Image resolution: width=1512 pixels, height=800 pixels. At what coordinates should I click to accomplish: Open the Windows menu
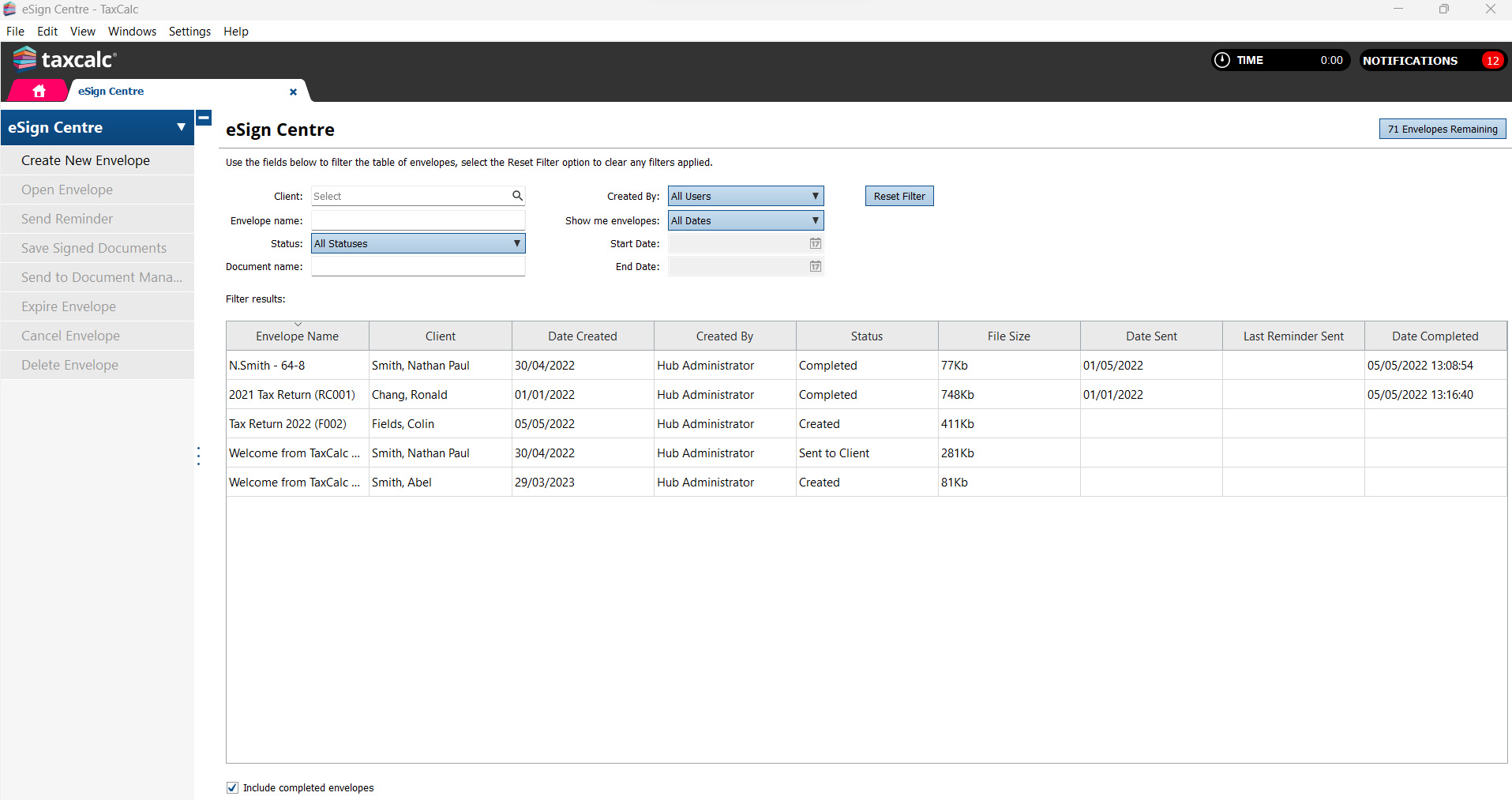(132, 32)
